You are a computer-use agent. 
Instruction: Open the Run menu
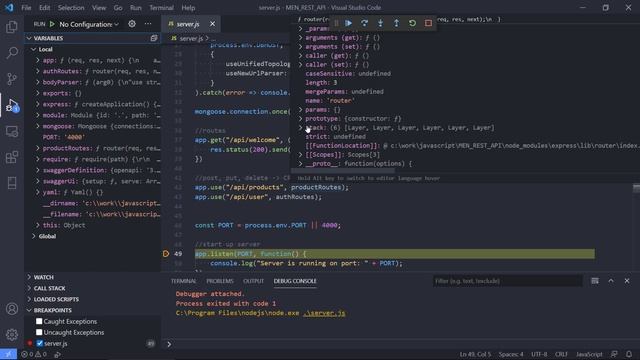[x=136, y=8]
